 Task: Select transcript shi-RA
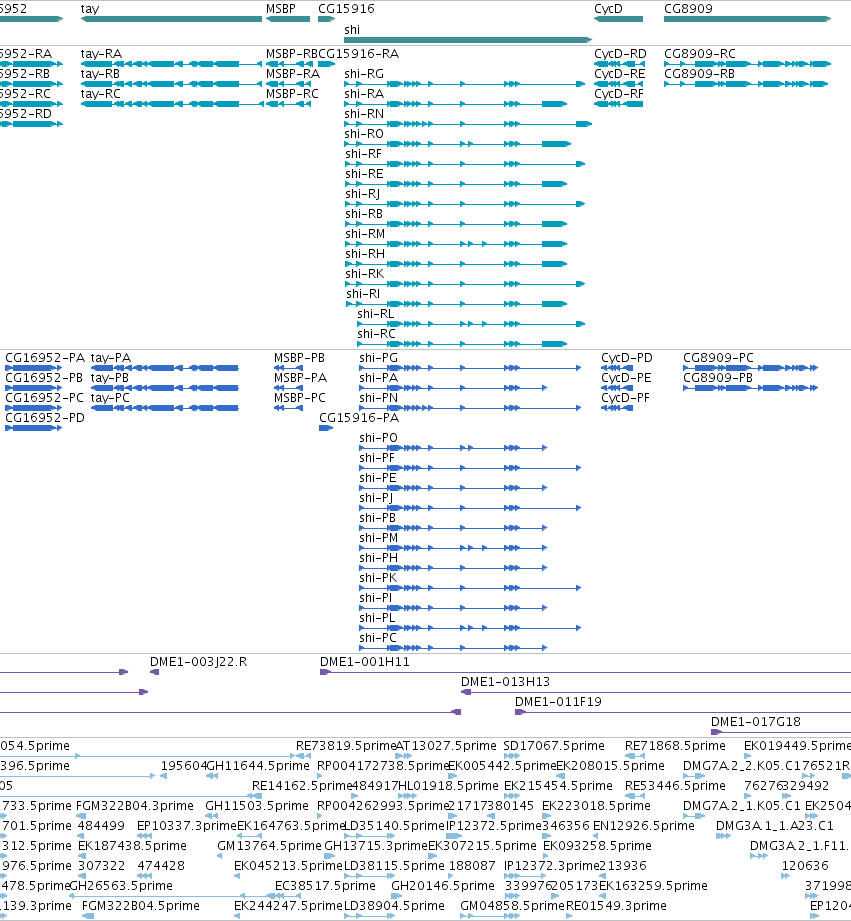coord(364,94)
